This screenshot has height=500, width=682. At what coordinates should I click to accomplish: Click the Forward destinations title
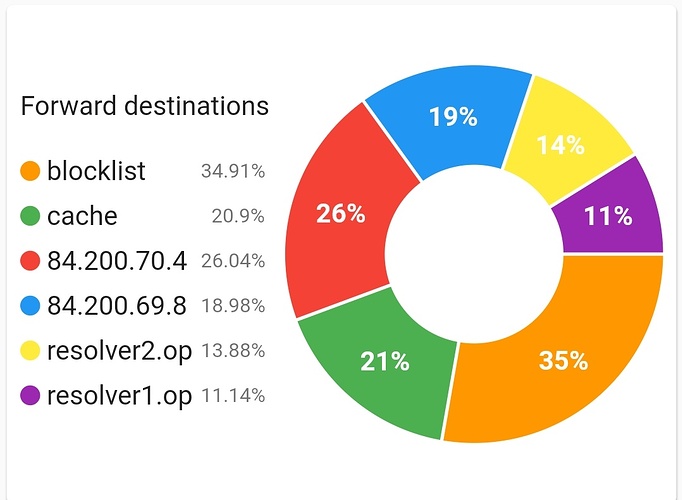click(x=145, y=105)
